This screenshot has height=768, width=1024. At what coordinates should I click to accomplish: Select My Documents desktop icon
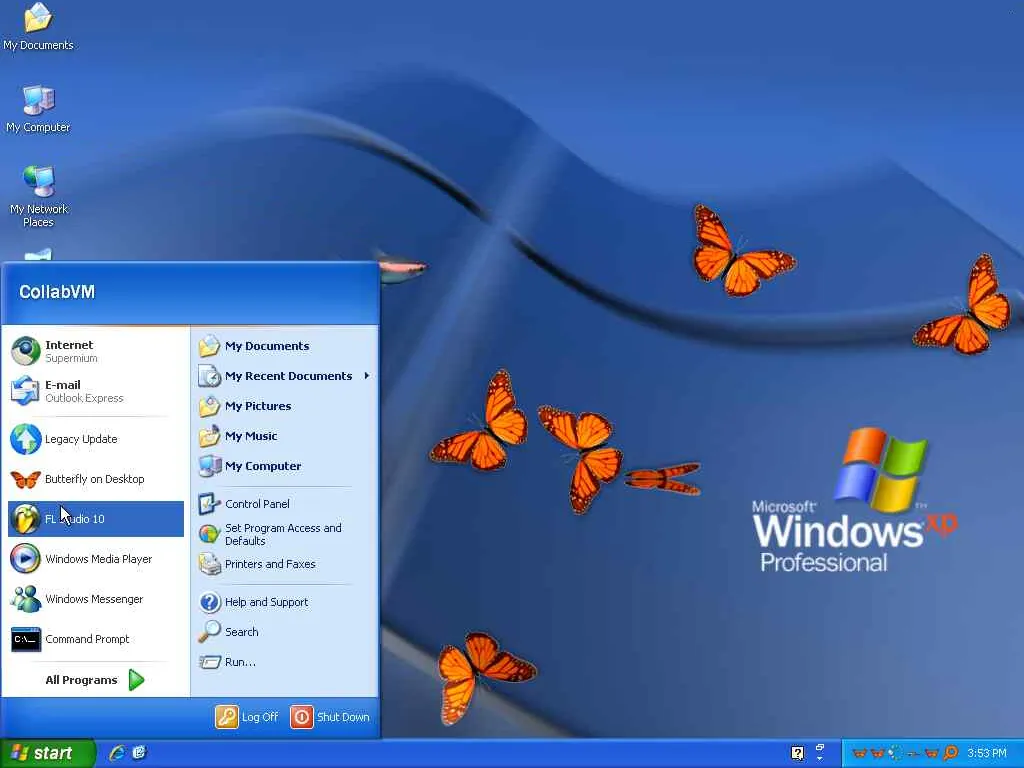38,26
